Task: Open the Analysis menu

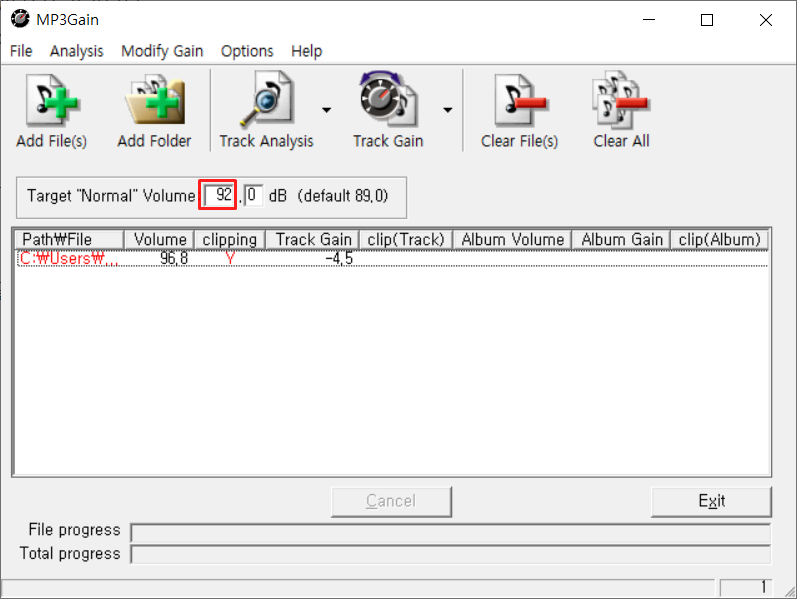Action: (x=76, y=51)
